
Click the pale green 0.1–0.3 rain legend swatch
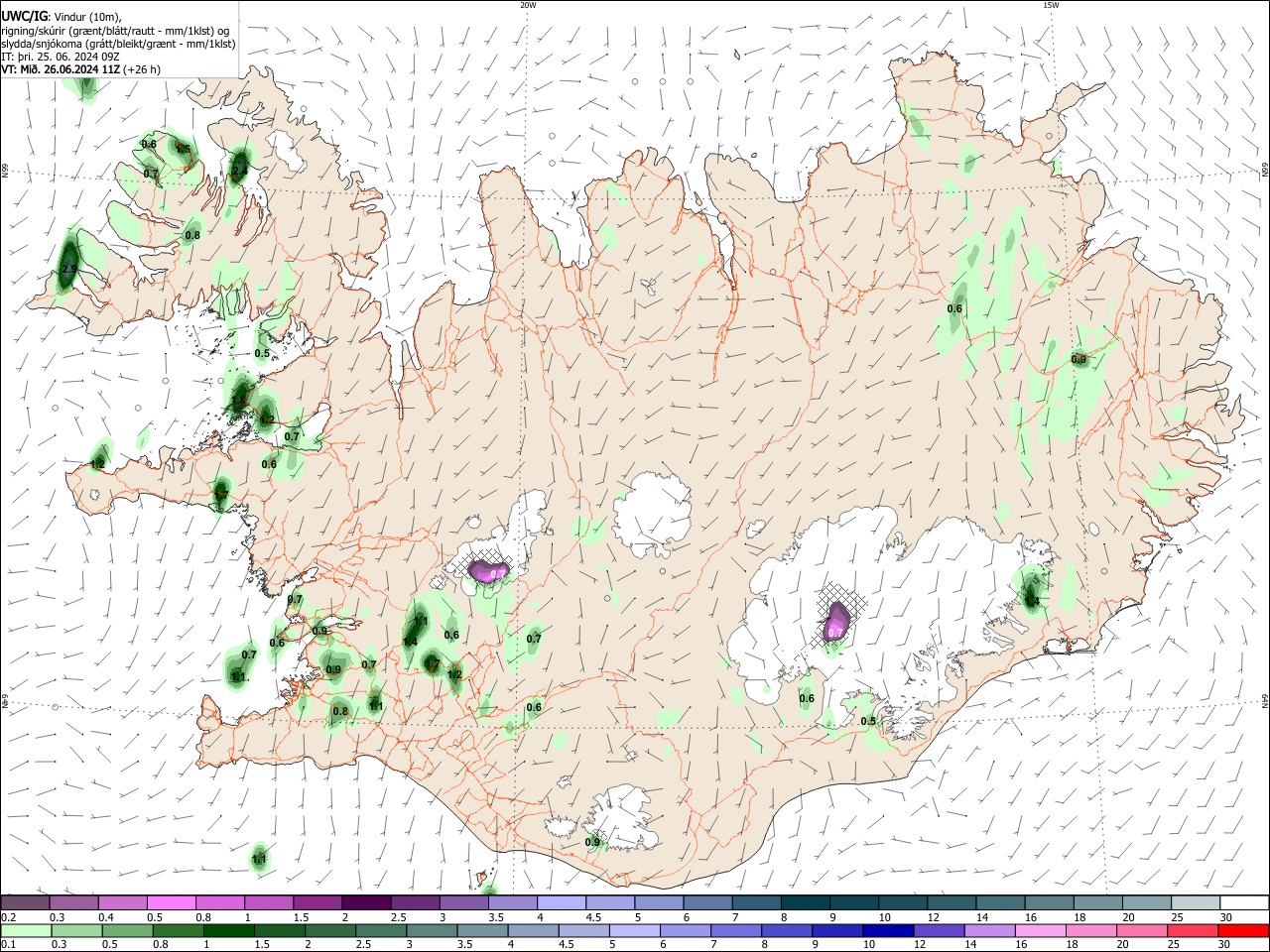(x=25, y=930)
